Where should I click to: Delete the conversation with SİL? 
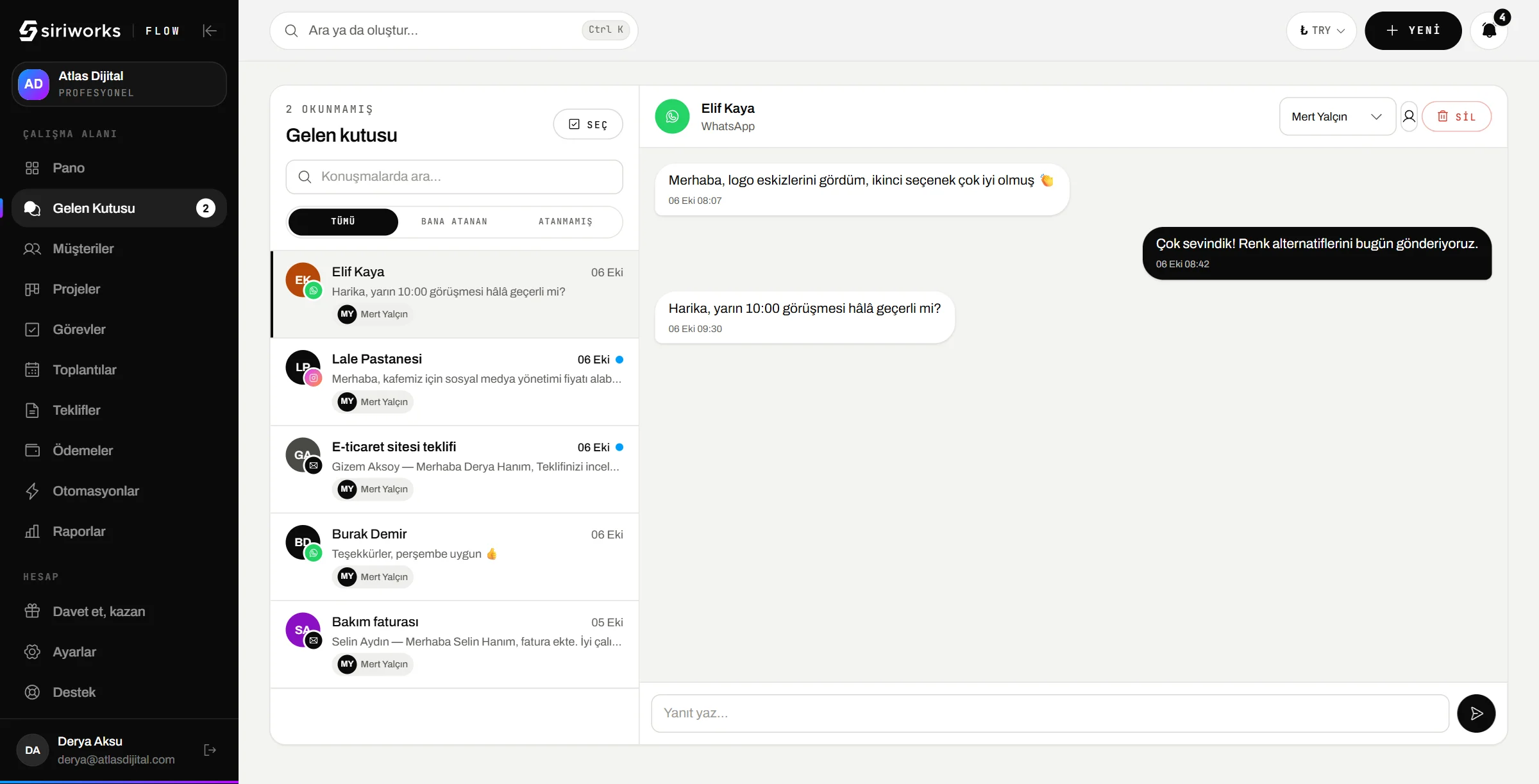tap(1457, 116)
